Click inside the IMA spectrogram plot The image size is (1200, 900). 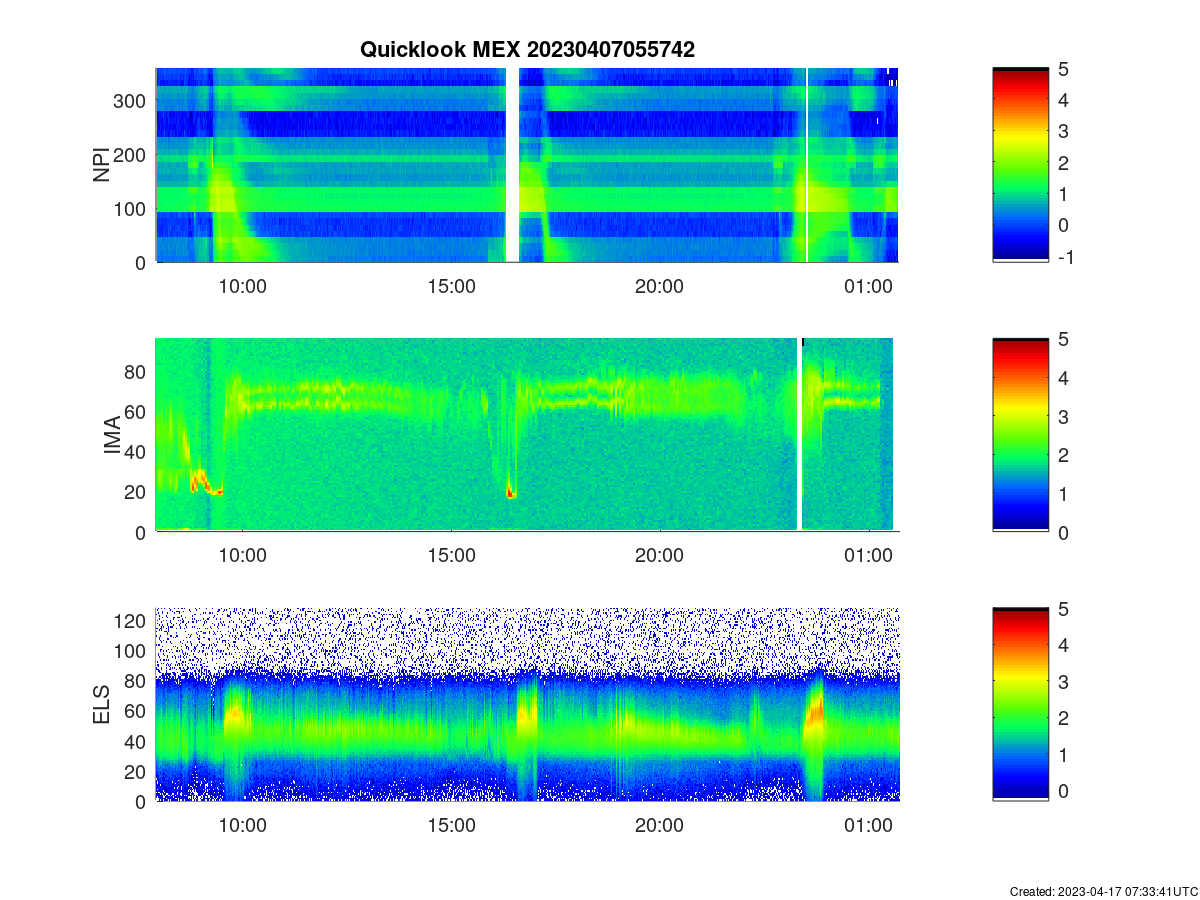pyautogui.click(x=527, y=435)
